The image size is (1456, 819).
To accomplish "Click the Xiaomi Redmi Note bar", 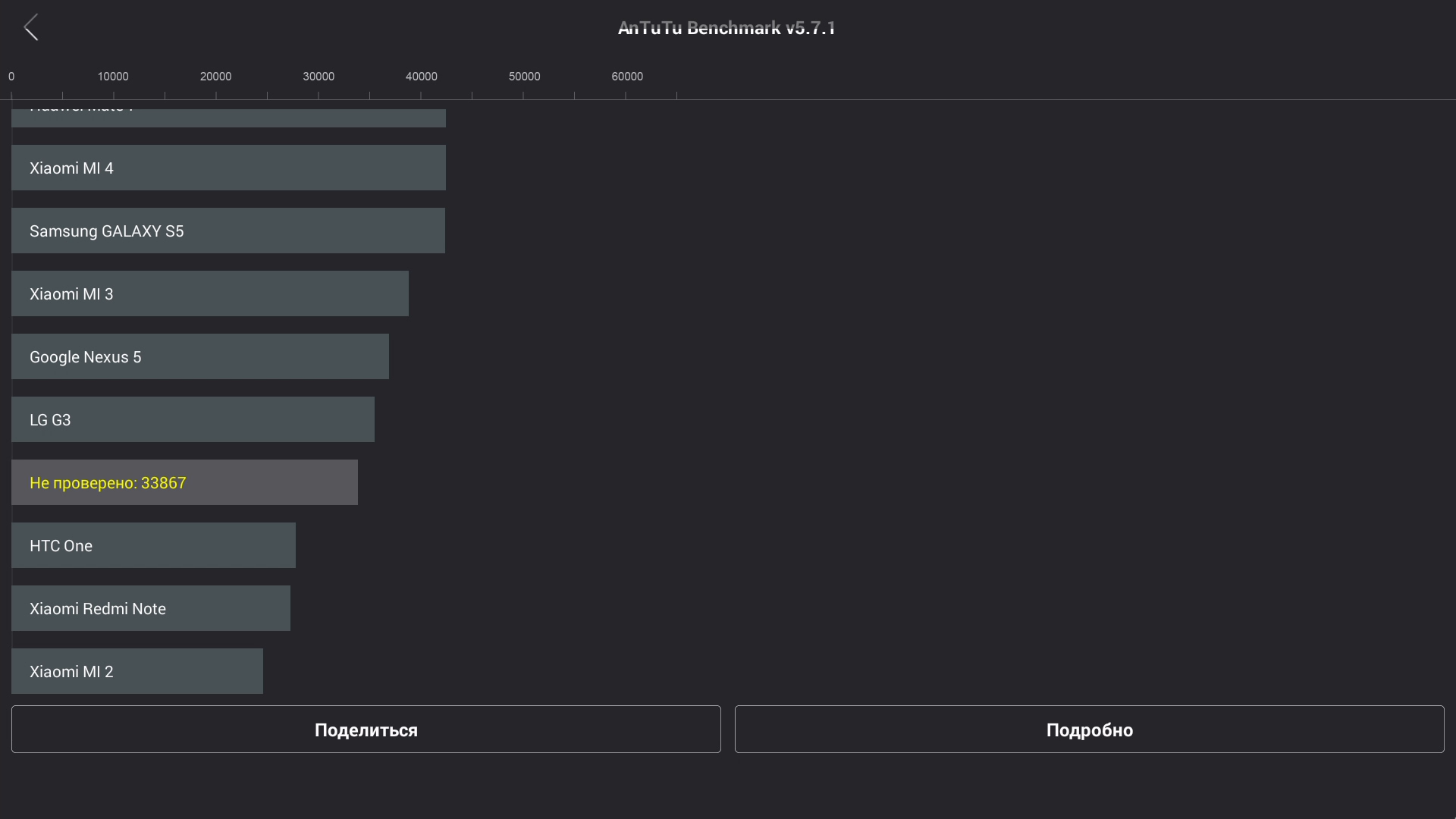I will pos(151,608).
